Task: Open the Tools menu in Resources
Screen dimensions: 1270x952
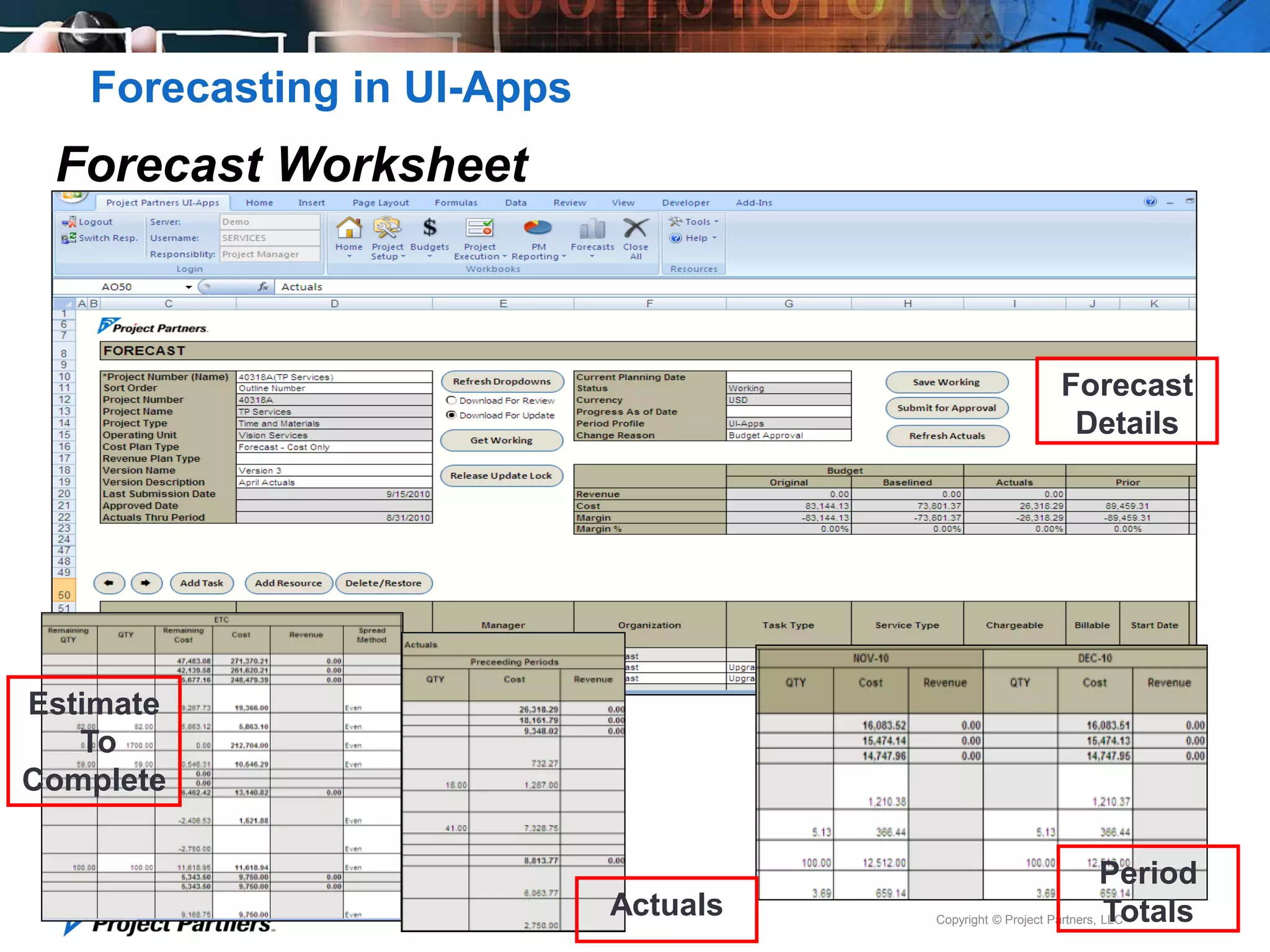Action: coord(693,222)
